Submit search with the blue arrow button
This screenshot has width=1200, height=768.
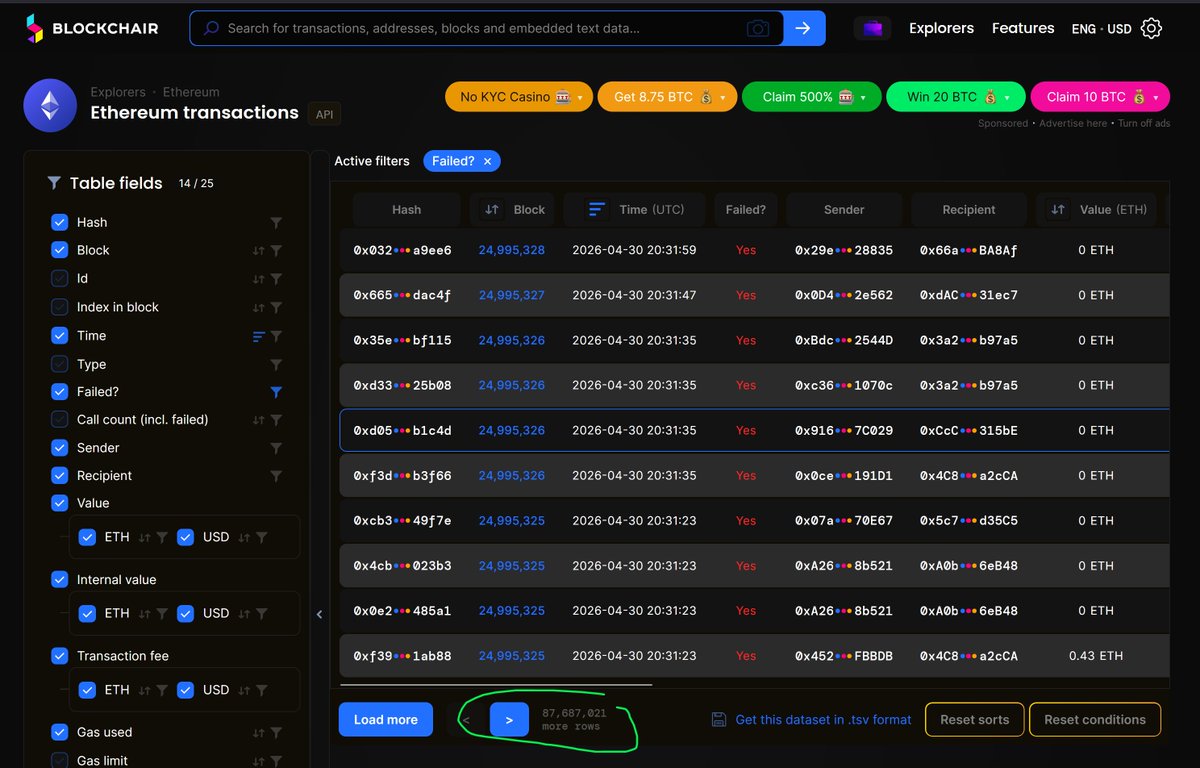[x=803, y=28]
